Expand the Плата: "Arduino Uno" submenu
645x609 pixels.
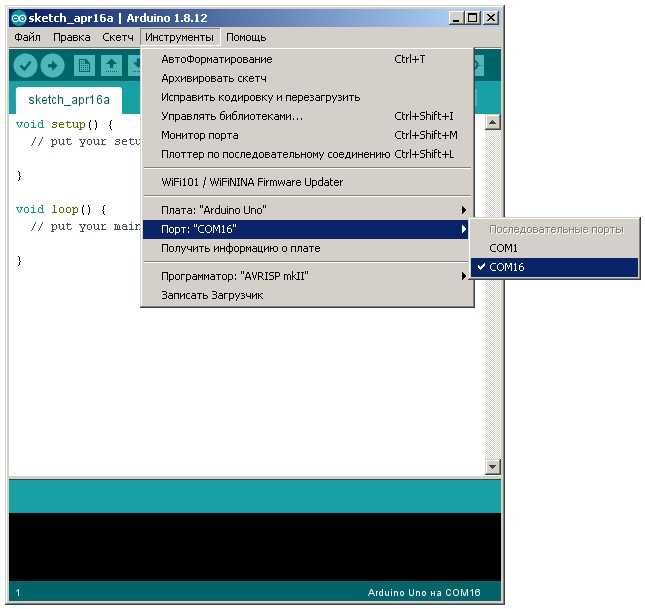[x=307, y=210]
